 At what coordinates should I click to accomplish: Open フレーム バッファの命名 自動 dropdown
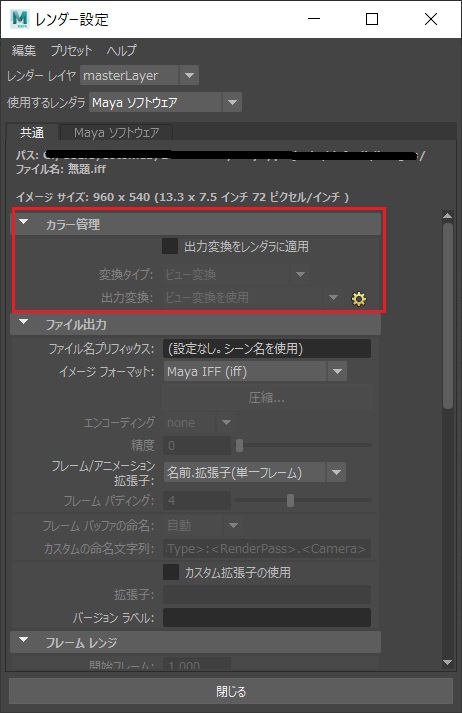tap(202, 525)
